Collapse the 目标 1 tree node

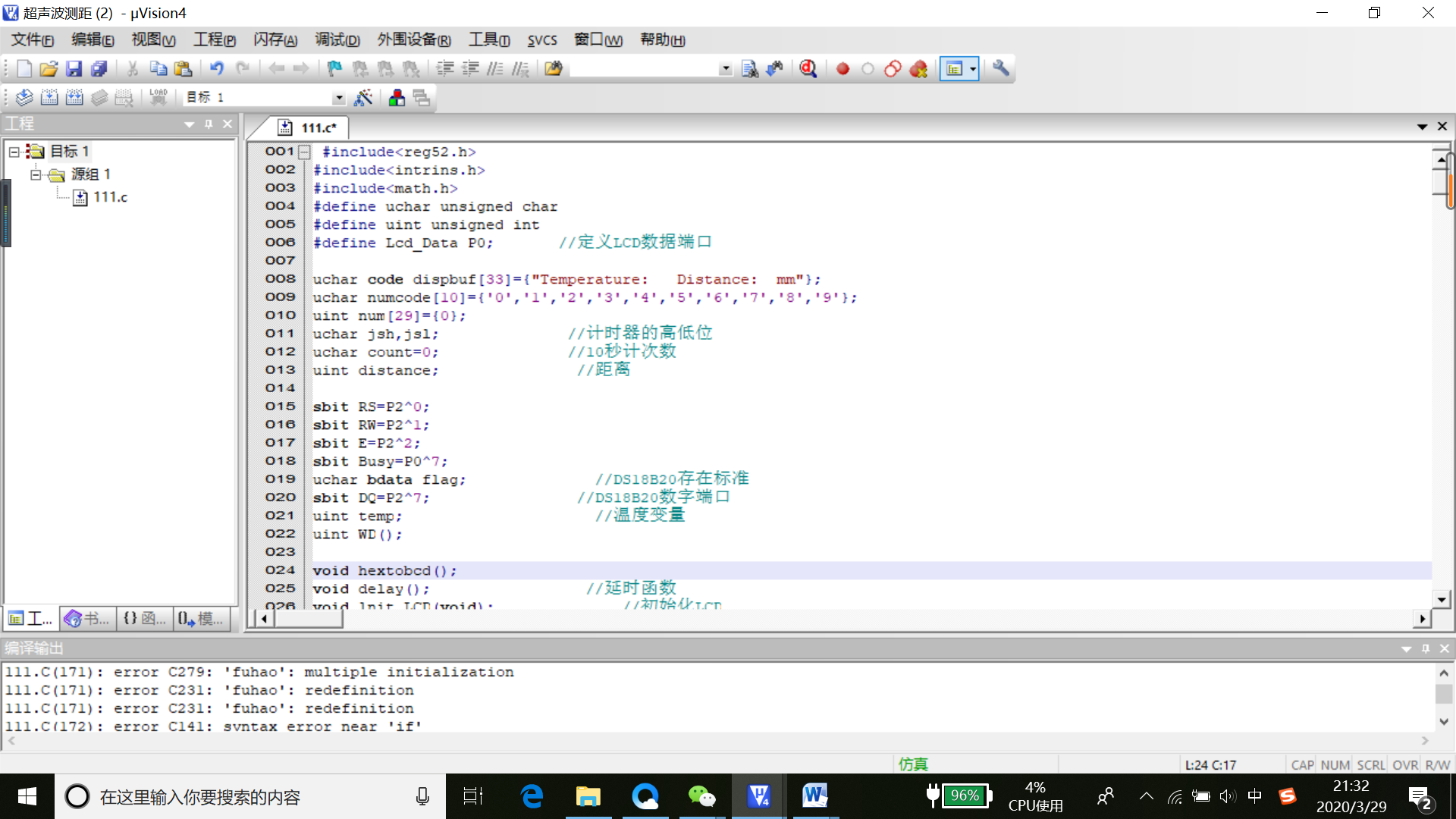[x=14, y=152]
